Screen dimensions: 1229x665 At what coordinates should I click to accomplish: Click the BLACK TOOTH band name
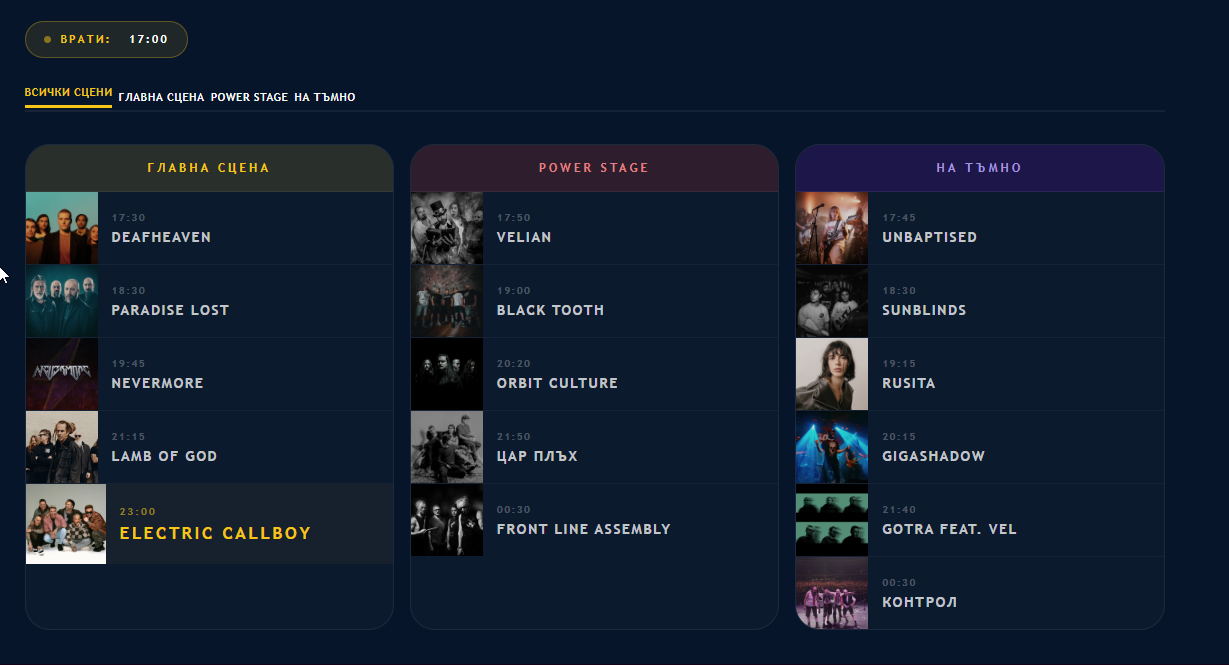point(550,310)
